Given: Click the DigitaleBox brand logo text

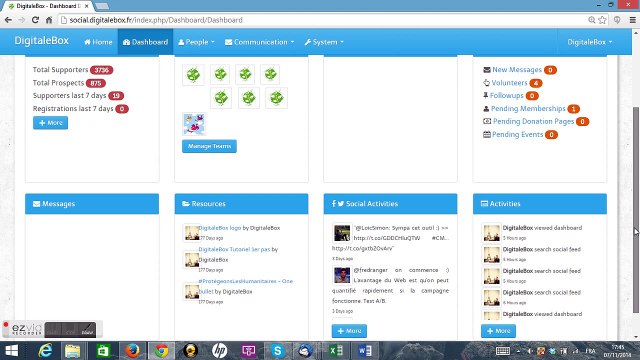Looking at the screenshot, I should (42, 41).
